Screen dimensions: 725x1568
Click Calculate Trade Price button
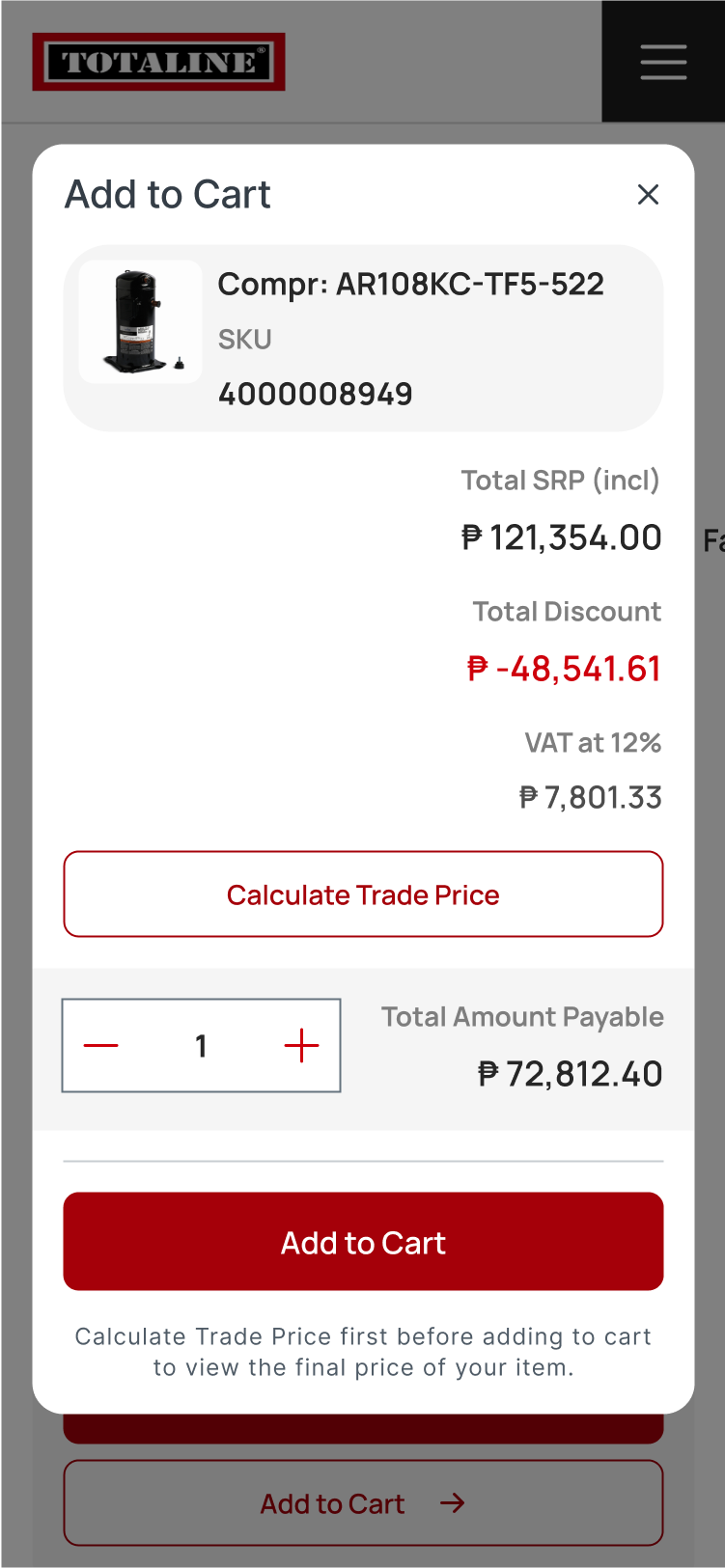(x=363, y=894)
